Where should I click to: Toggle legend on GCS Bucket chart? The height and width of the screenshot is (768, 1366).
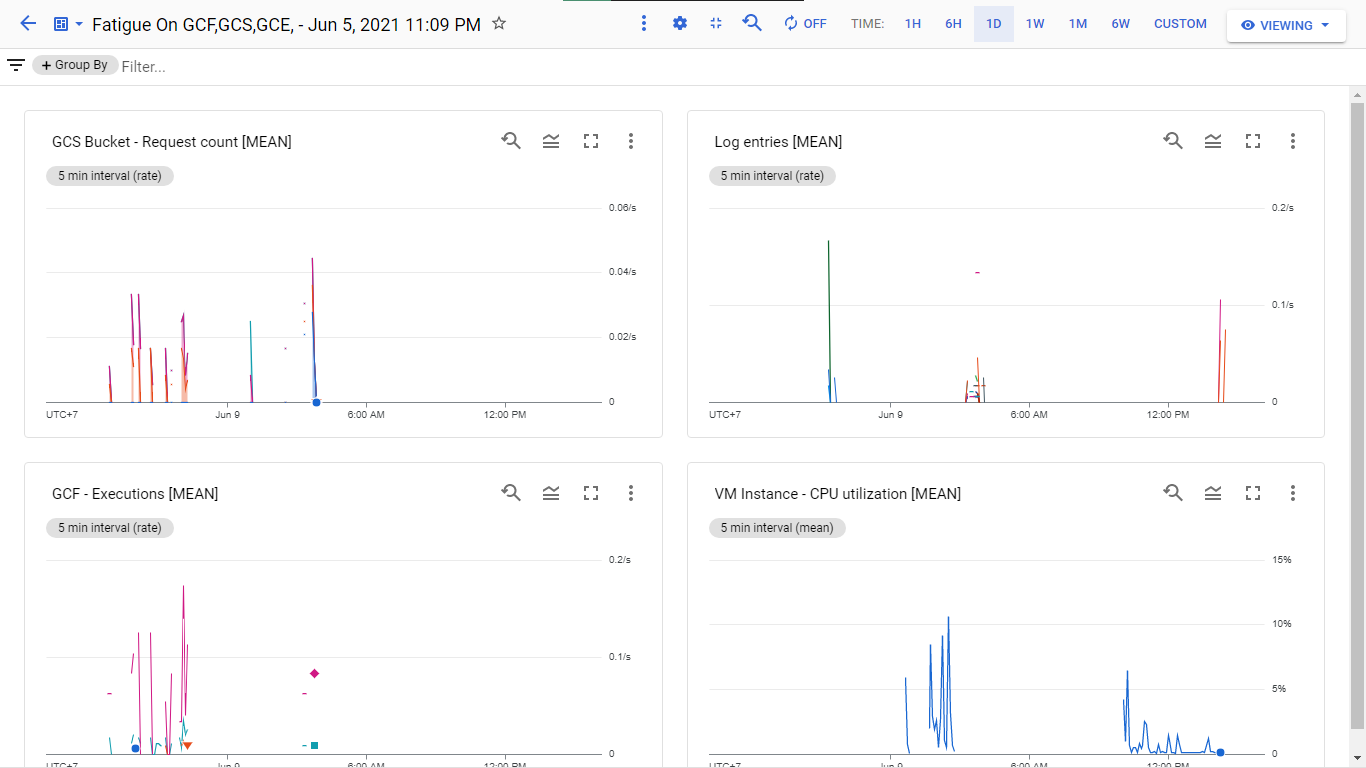pos(551,141)
